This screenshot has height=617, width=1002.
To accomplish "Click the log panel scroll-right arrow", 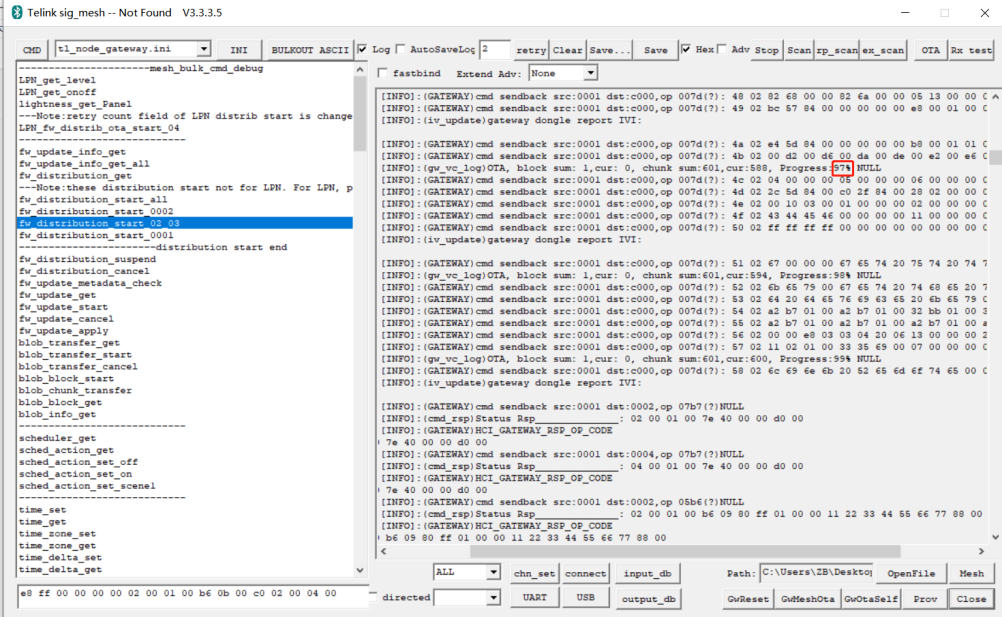I will 981,551.
